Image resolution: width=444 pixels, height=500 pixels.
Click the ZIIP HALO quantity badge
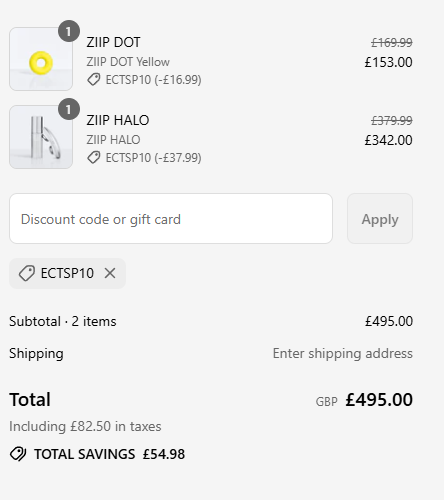69,109
